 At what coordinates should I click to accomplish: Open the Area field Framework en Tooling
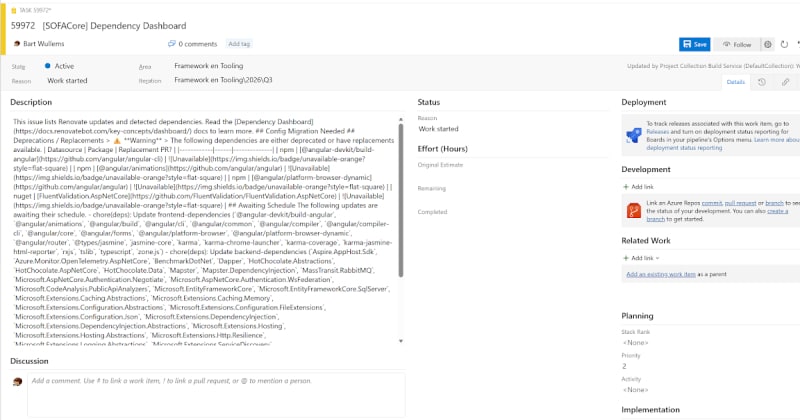[x=209, y=66]
